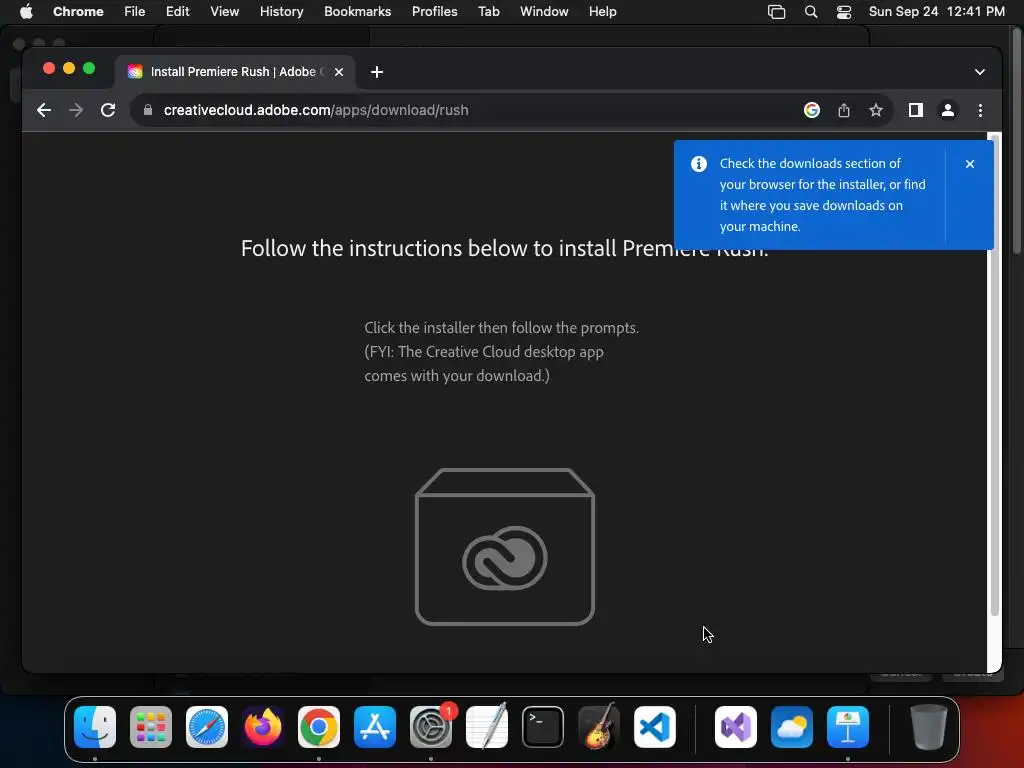The height and width of the screenshot is (768, 1024).
Task: Open Weather app from the Dock
Action: tap(792, 727)
